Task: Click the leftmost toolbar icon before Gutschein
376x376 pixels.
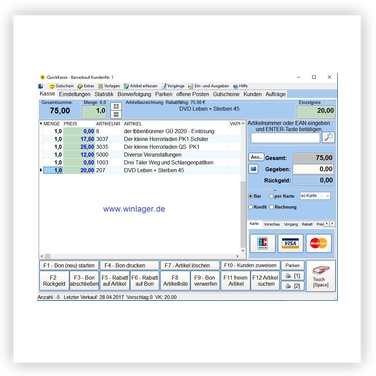Action: pos(41,86)
